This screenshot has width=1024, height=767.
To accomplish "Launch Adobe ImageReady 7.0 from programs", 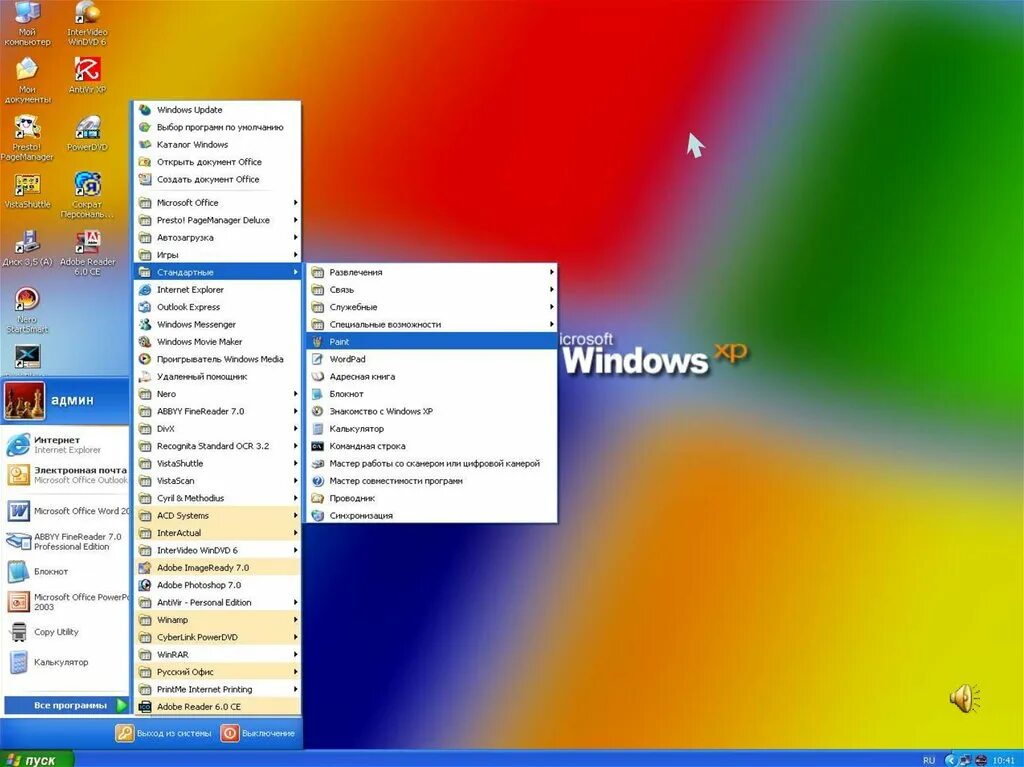I will tap(217, 568).
